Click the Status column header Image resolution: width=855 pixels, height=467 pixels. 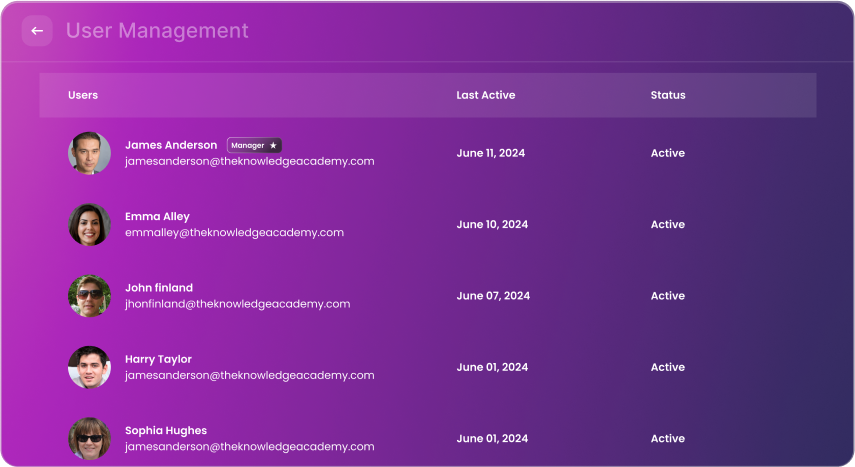(x=668, y=95)
